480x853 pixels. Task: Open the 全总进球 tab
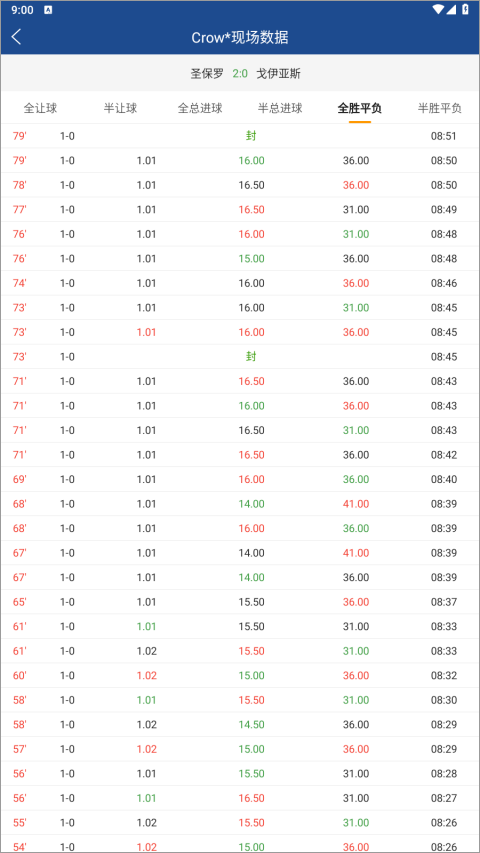(x=200, y=108)
